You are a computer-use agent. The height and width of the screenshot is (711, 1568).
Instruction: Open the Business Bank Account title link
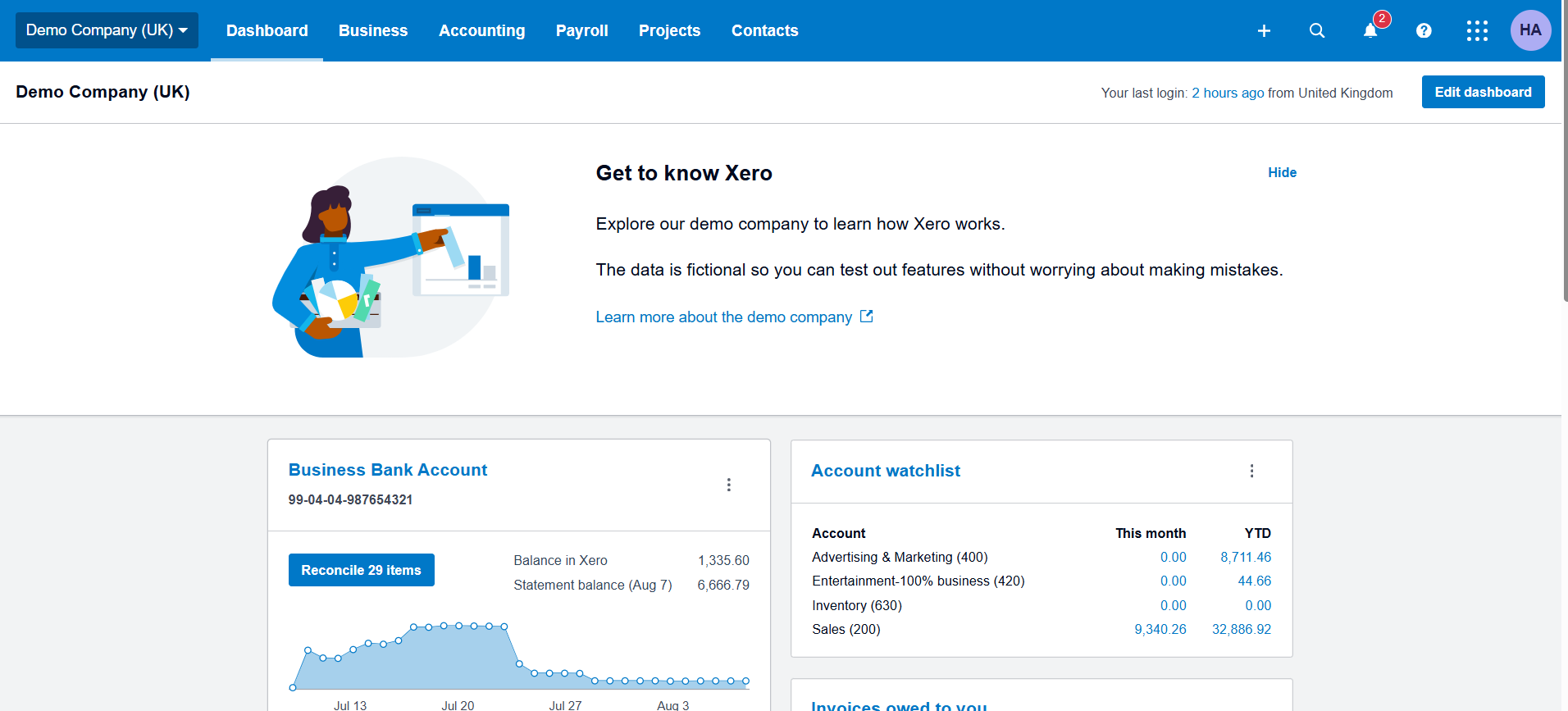[388, 470]
